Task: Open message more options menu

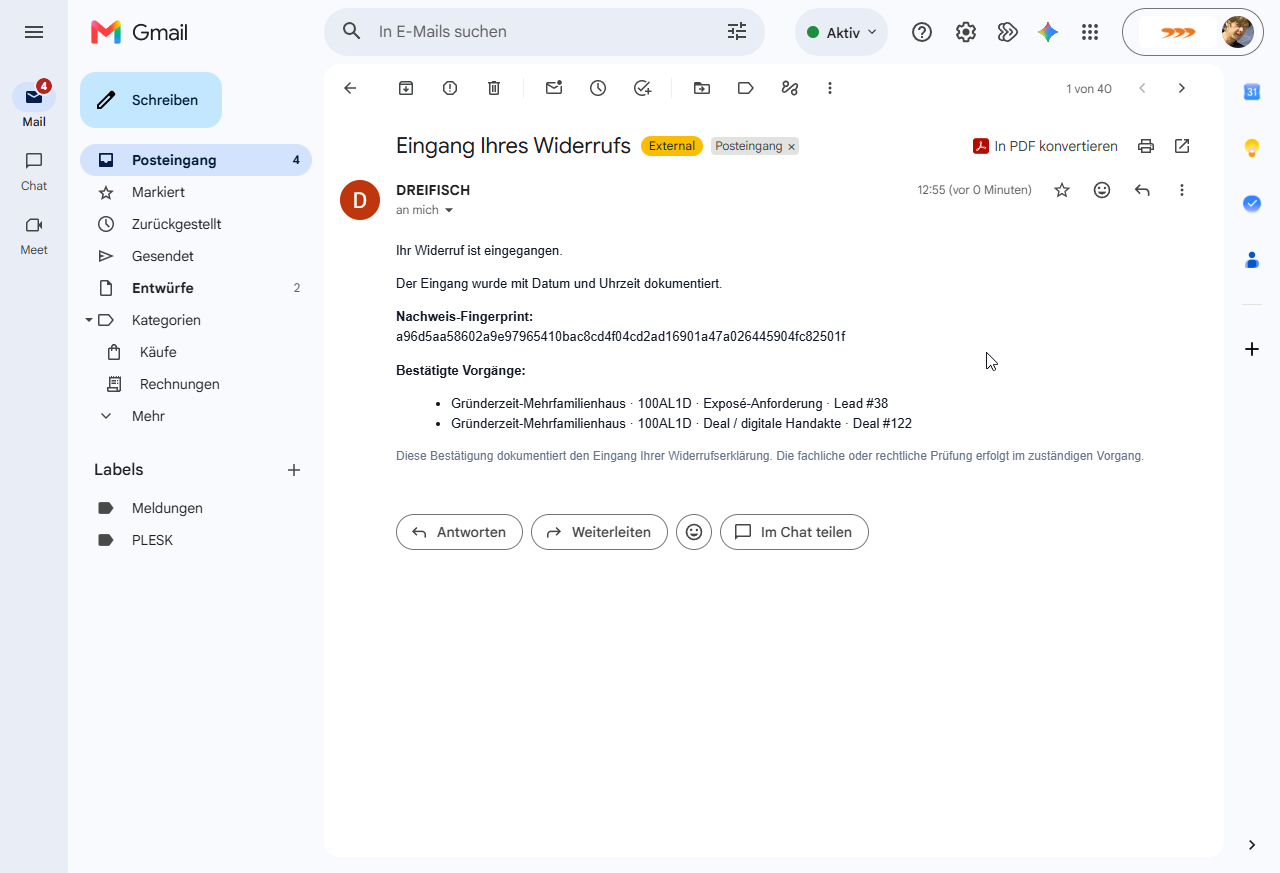Action: click(x=1182, y=190)
